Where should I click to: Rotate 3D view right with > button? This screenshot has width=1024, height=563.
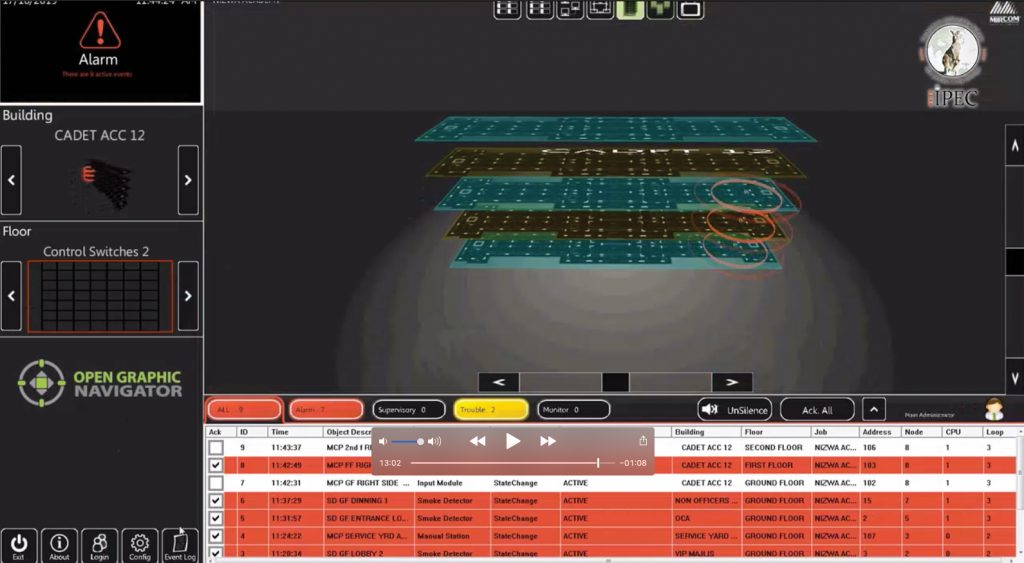point(732,382)
